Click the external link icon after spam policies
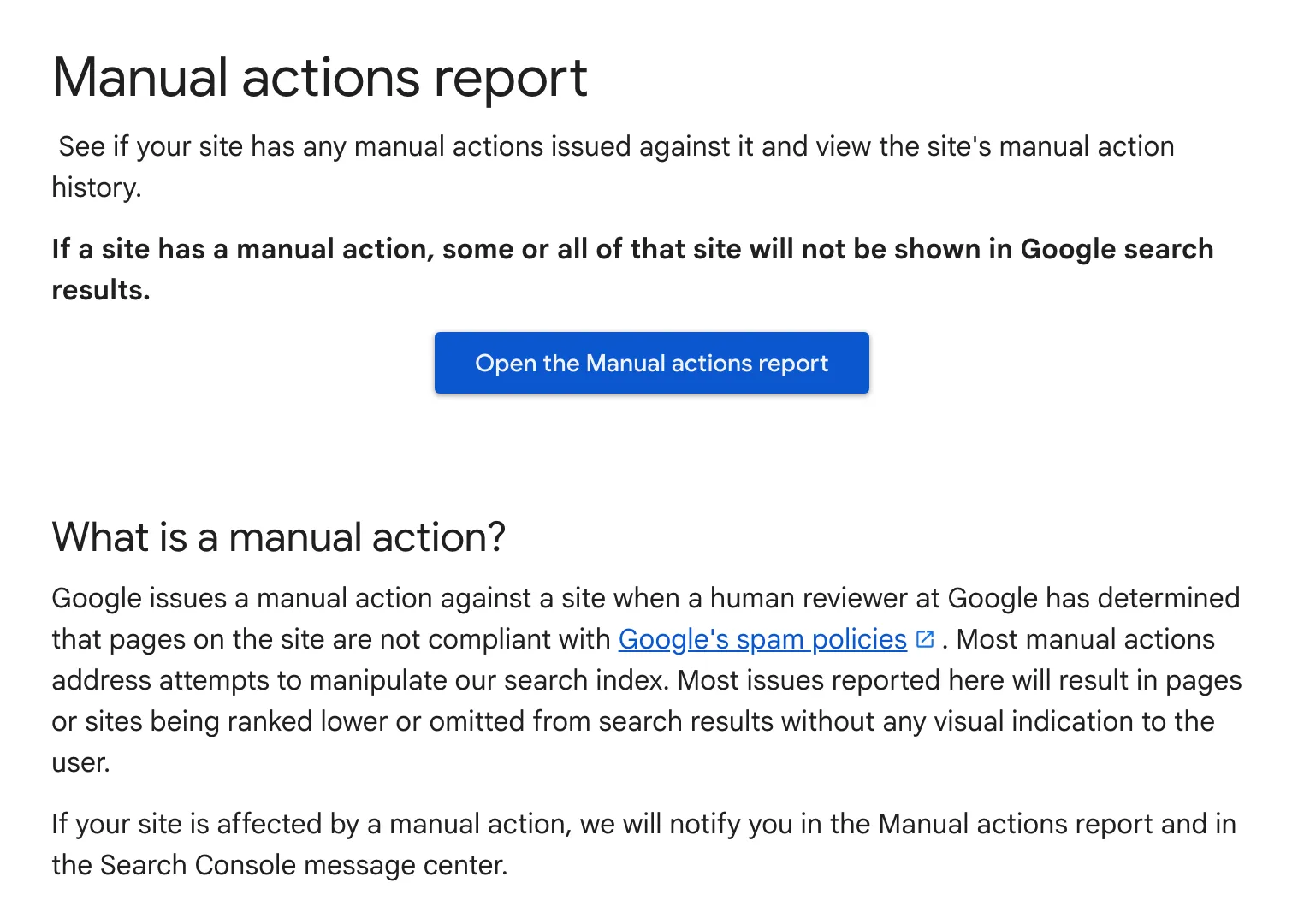The height and width of the screenshot is (924, 1304). click(924, 639)
